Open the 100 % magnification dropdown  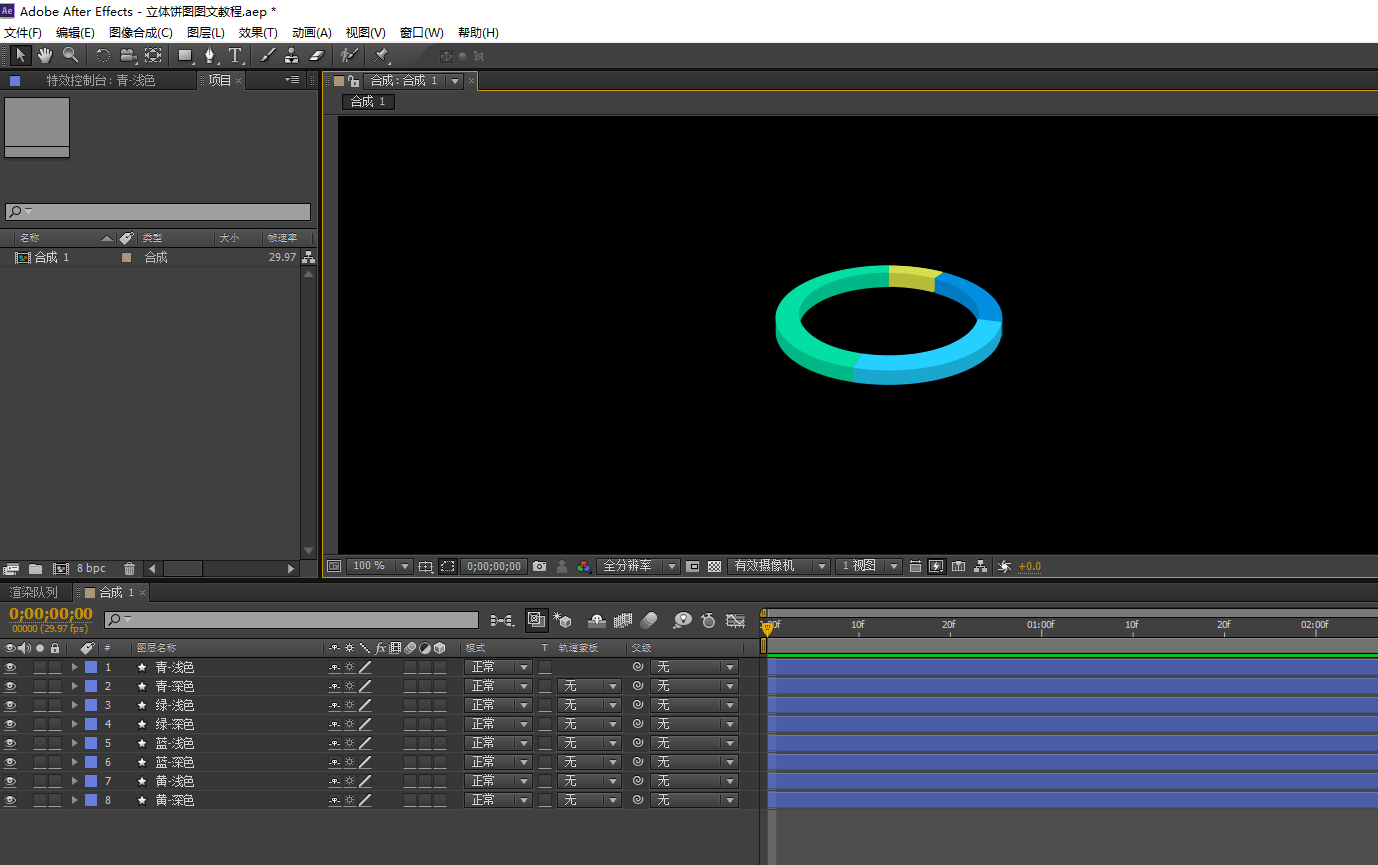tap(379, 566)
